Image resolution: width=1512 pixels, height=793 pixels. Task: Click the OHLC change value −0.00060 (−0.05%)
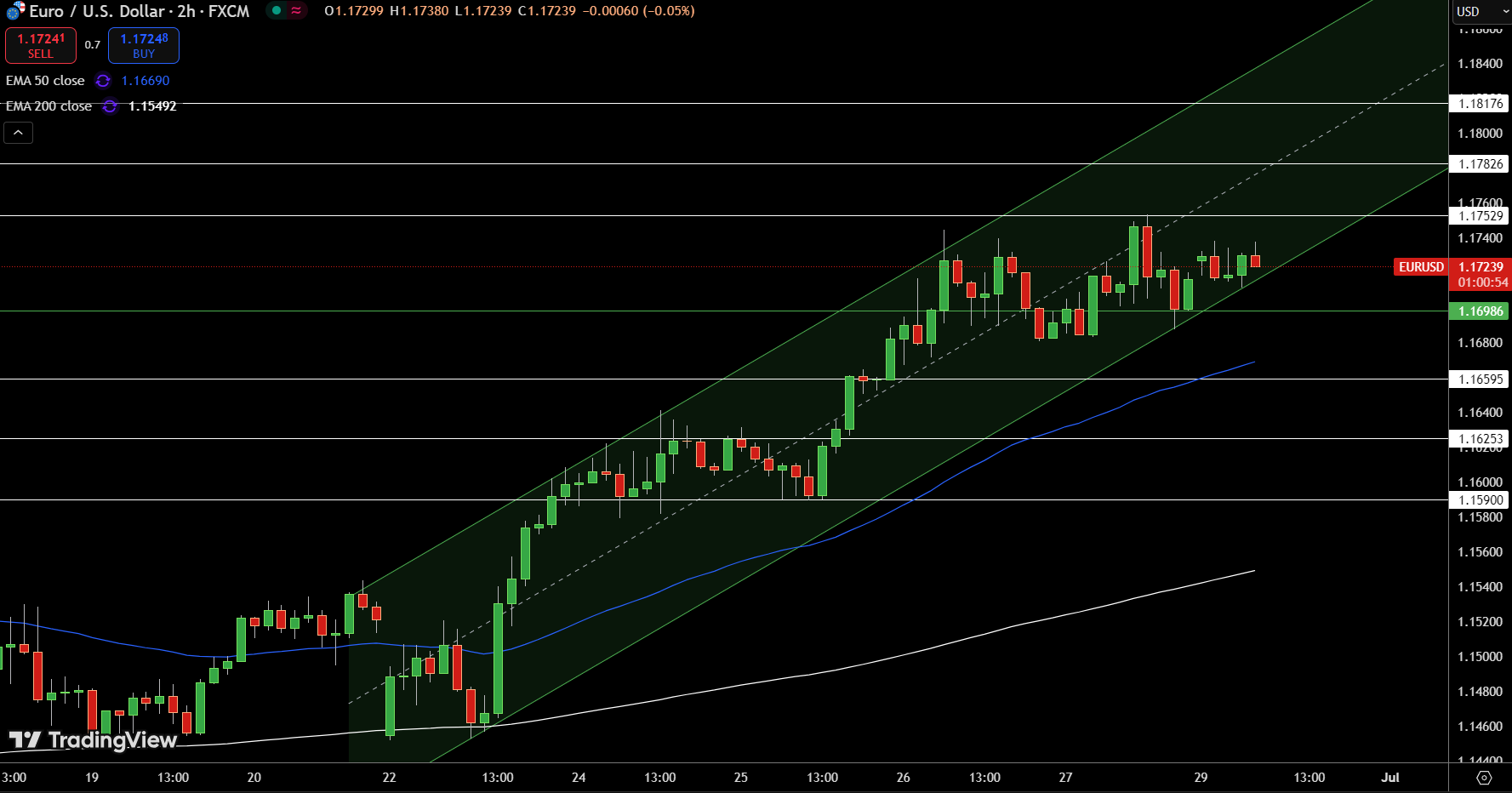(638, 11)
